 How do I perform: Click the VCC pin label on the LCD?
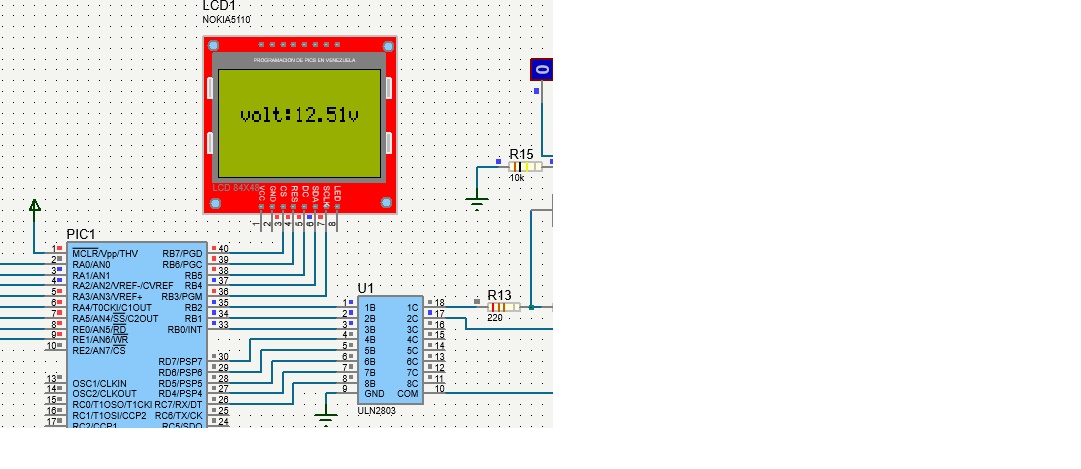261,194
